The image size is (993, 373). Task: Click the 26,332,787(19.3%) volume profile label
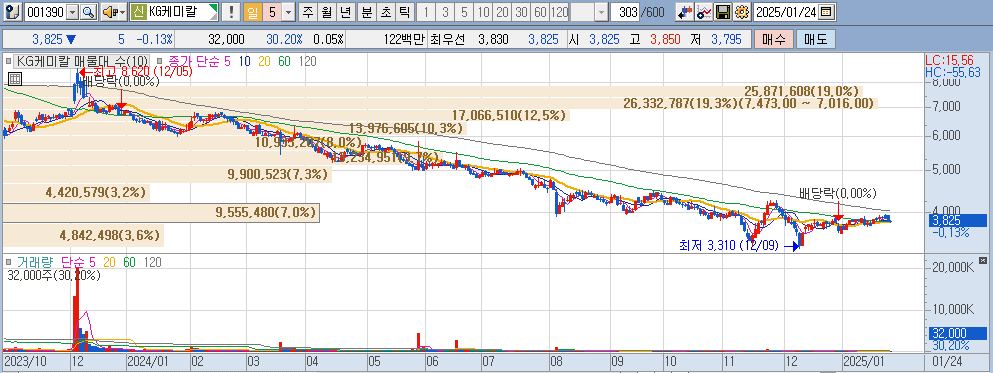pyautogui.click(x=748, y=103)
